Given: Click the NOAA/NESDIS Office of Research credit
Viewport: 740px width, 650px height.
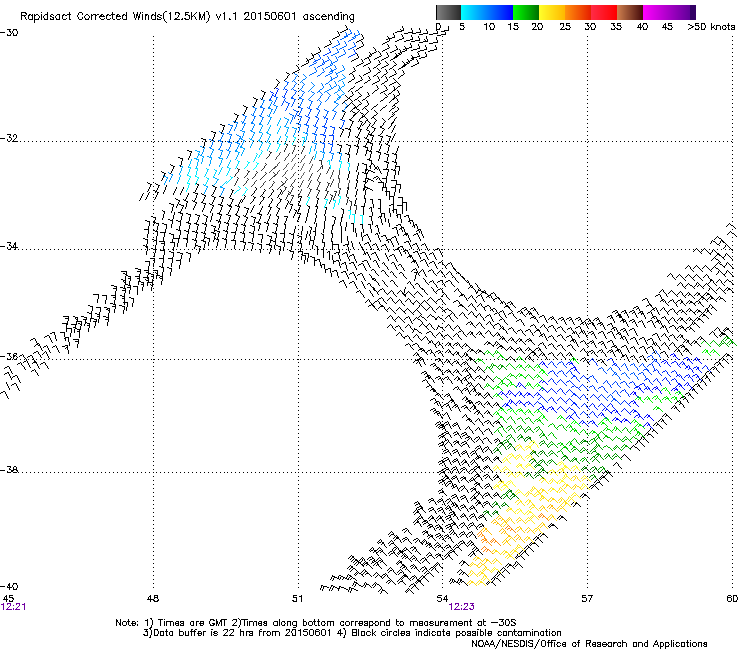Looking at the screenshot, I should pyautogui.click(x=589, y=644).
